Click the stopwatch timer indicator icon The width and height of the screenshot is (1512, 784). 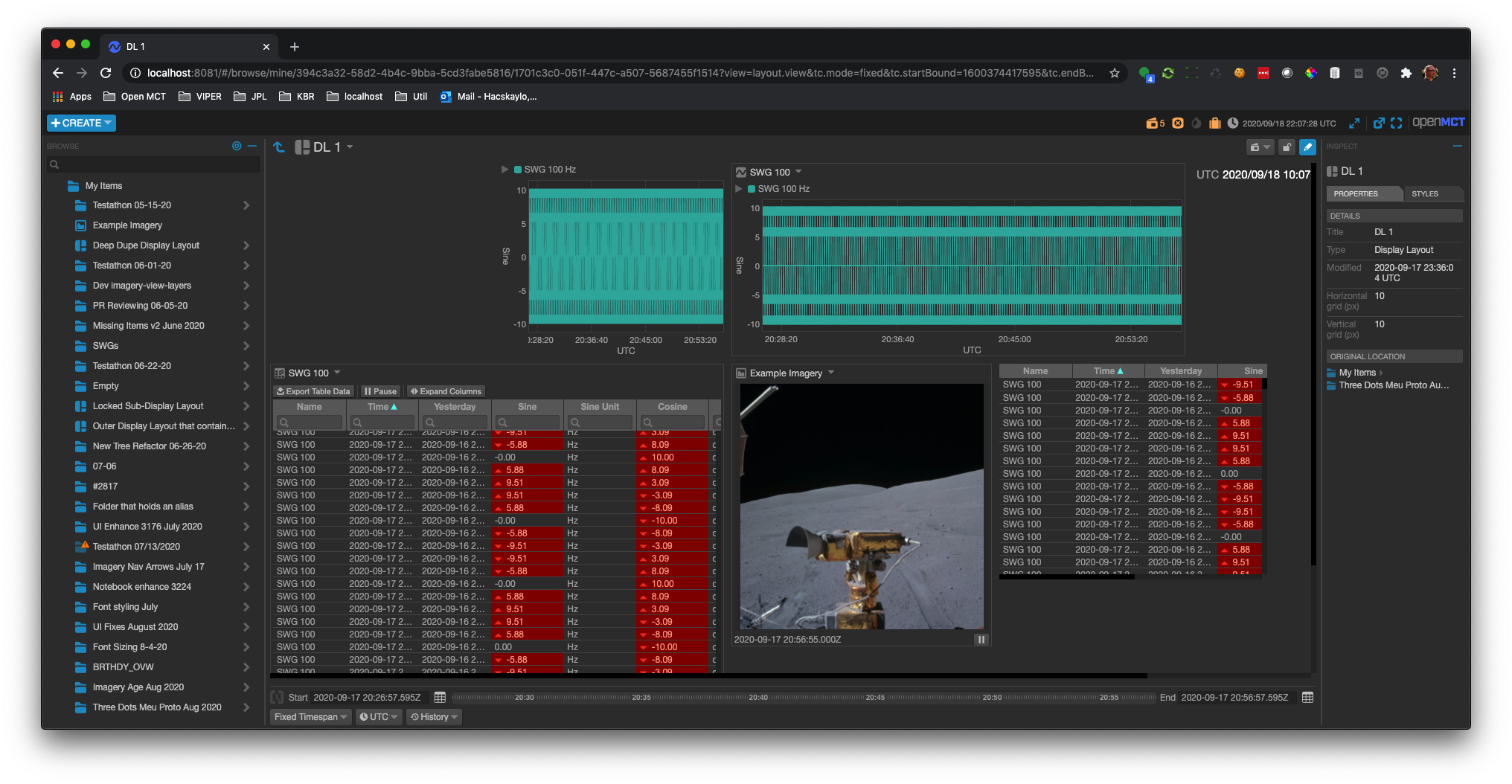(x=1197, y=123)
